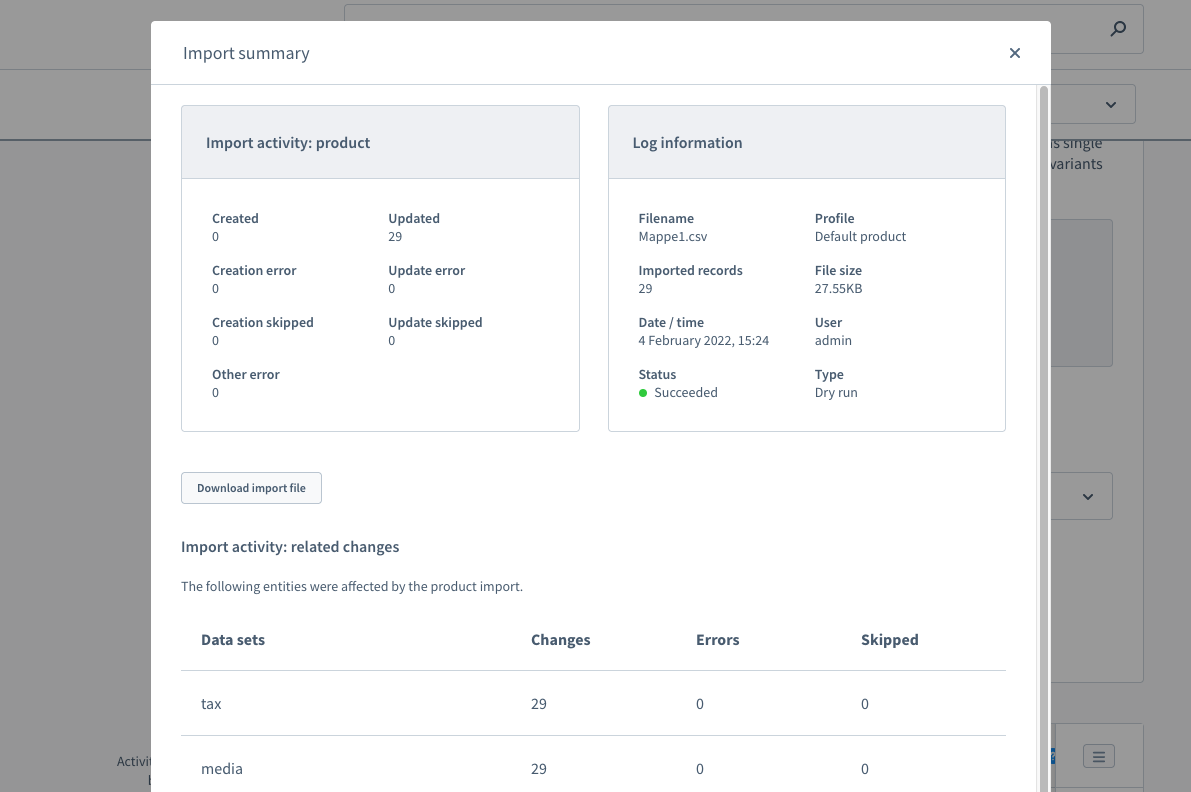Image resolution: width=1191 pixels, height=792 pixels.
Task: Select the Skipped column header
Action: (x=889, y=640)
